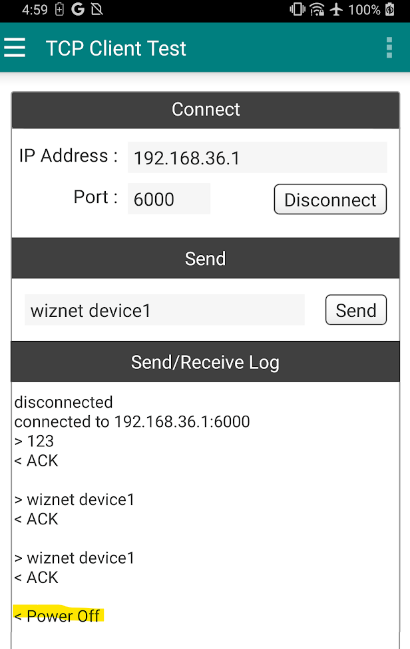
Task: Tap the Send section header bar
Action: (x=206, y=258)
